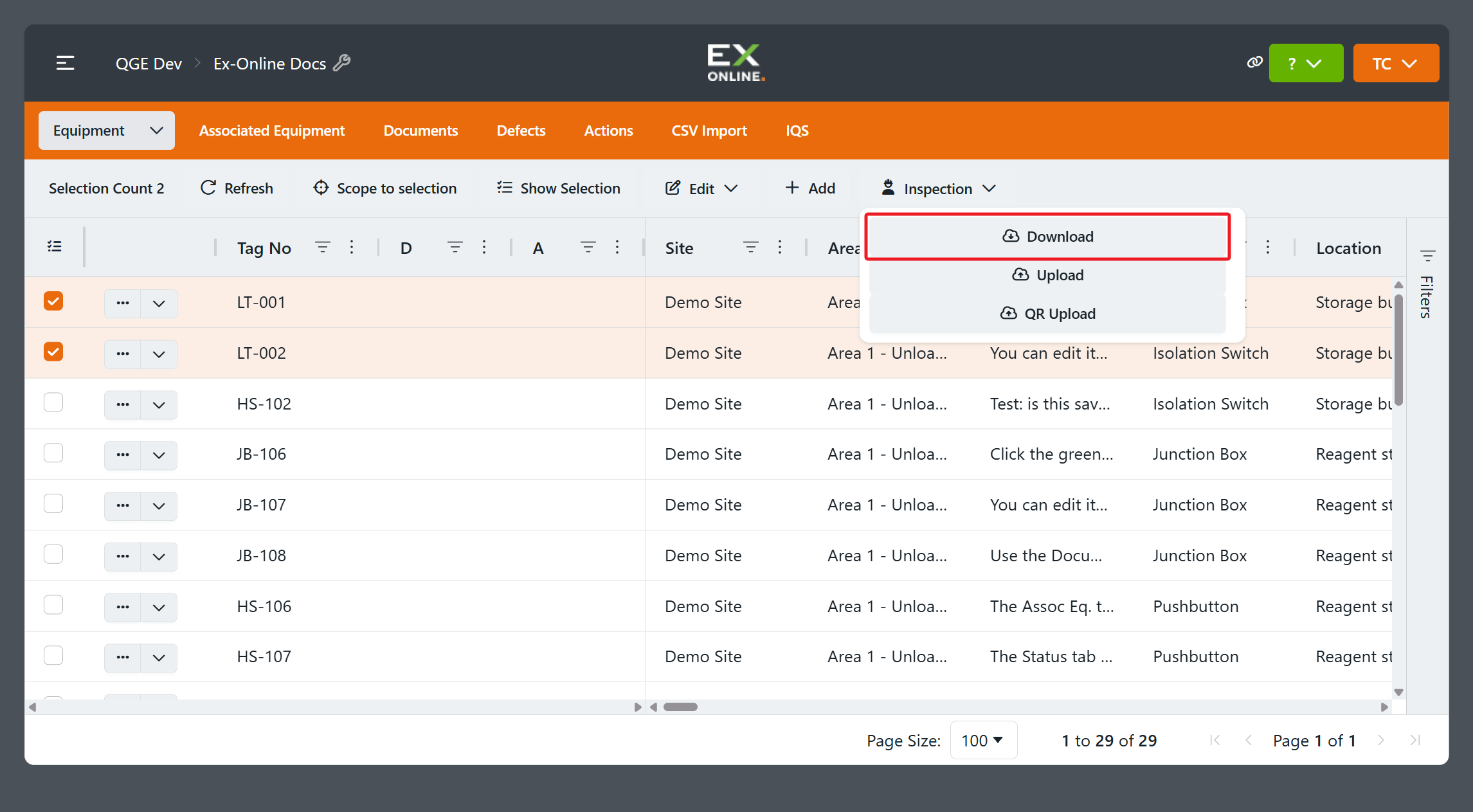Viewport: 1473px width, 812px height.
Task: Open more actions for row JB-107
Action: click(123, 505)
